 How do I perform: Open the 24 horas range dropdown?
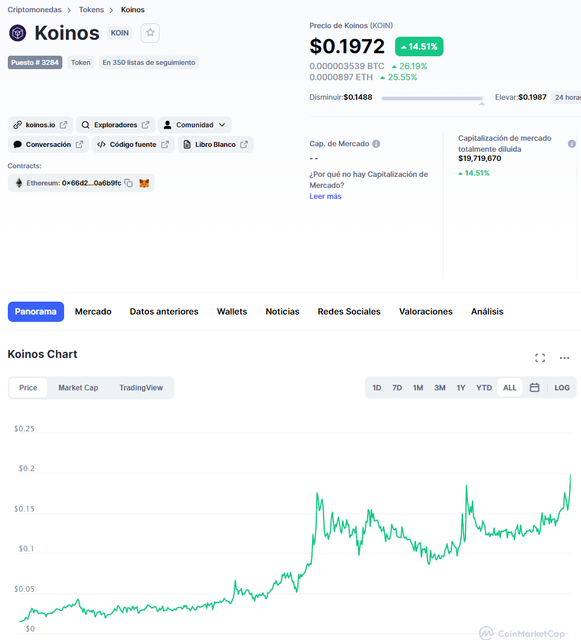(x=567, y=97)
